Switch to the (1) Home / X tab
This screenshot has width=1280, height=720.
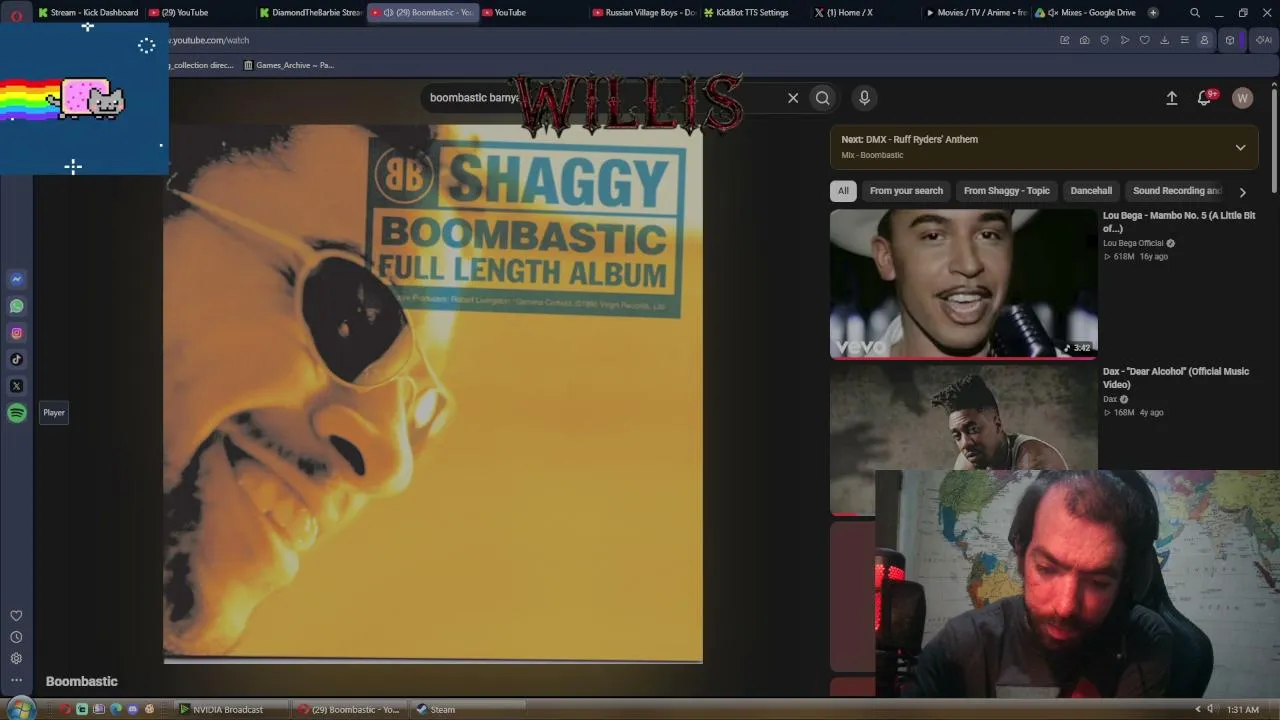865,13
